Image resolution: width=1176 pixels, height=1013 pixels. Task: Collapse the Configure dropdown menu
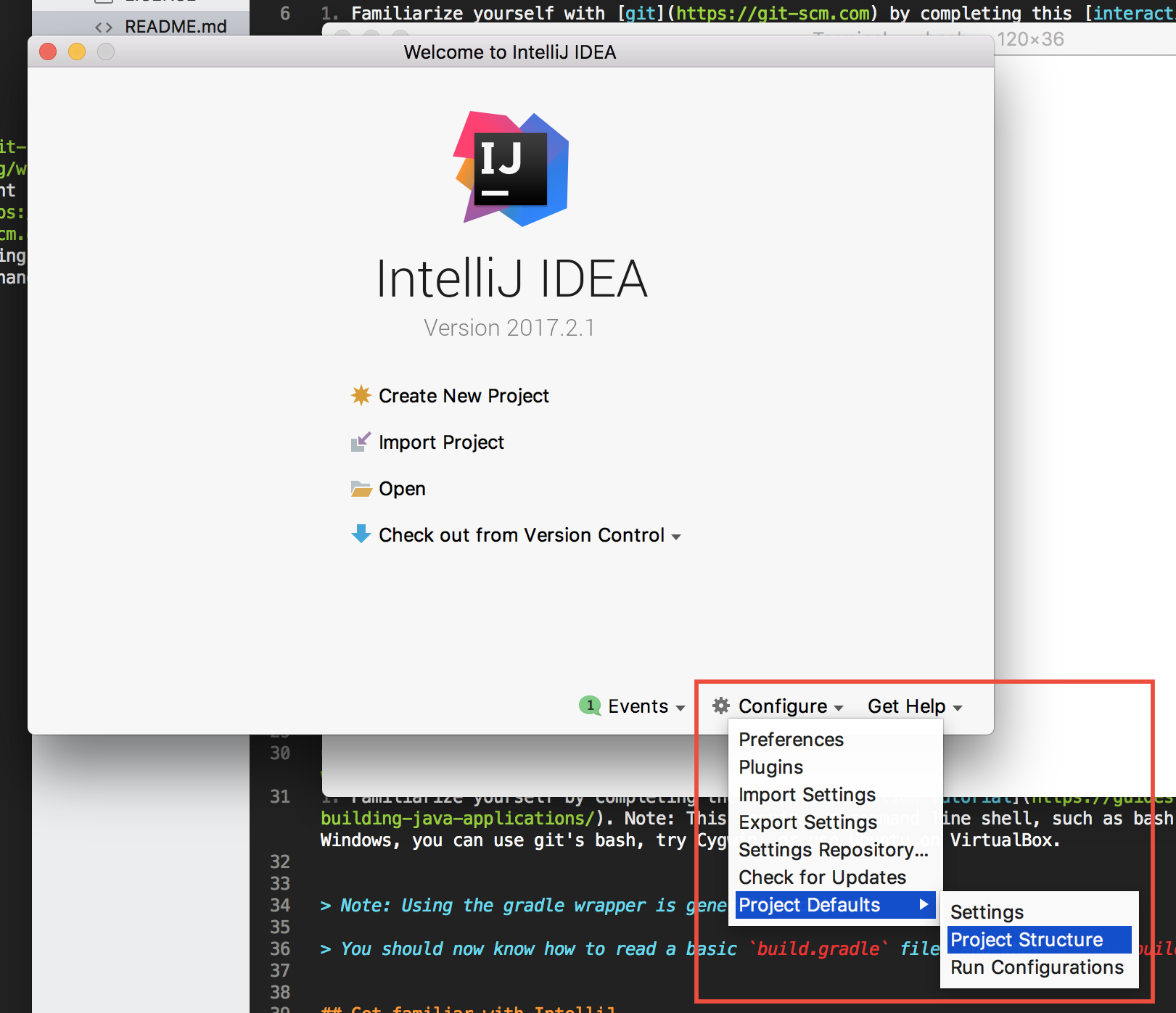point(790,706)
